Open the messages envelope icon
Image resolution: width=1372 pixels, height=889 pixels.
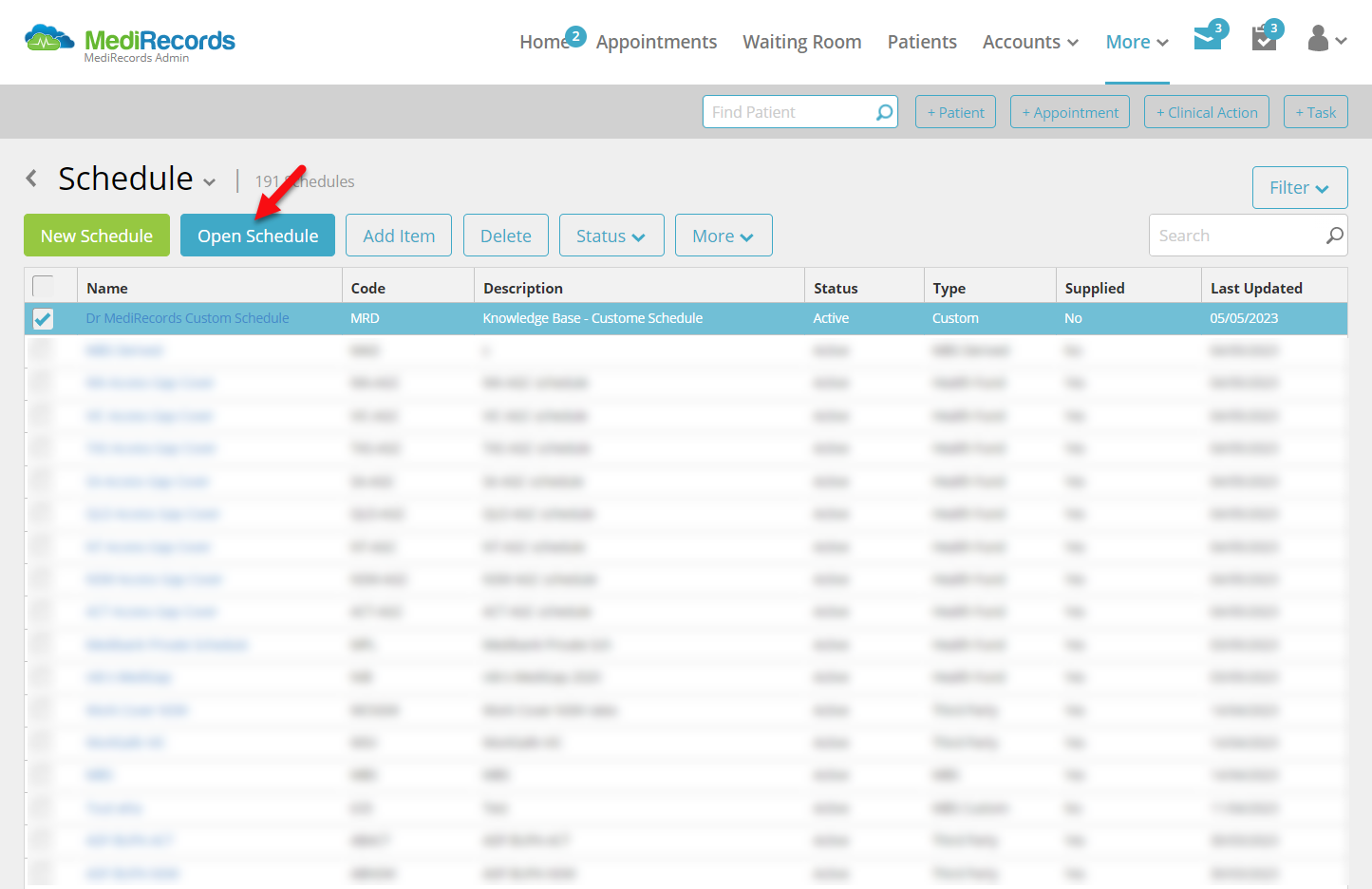[1208, 39]
